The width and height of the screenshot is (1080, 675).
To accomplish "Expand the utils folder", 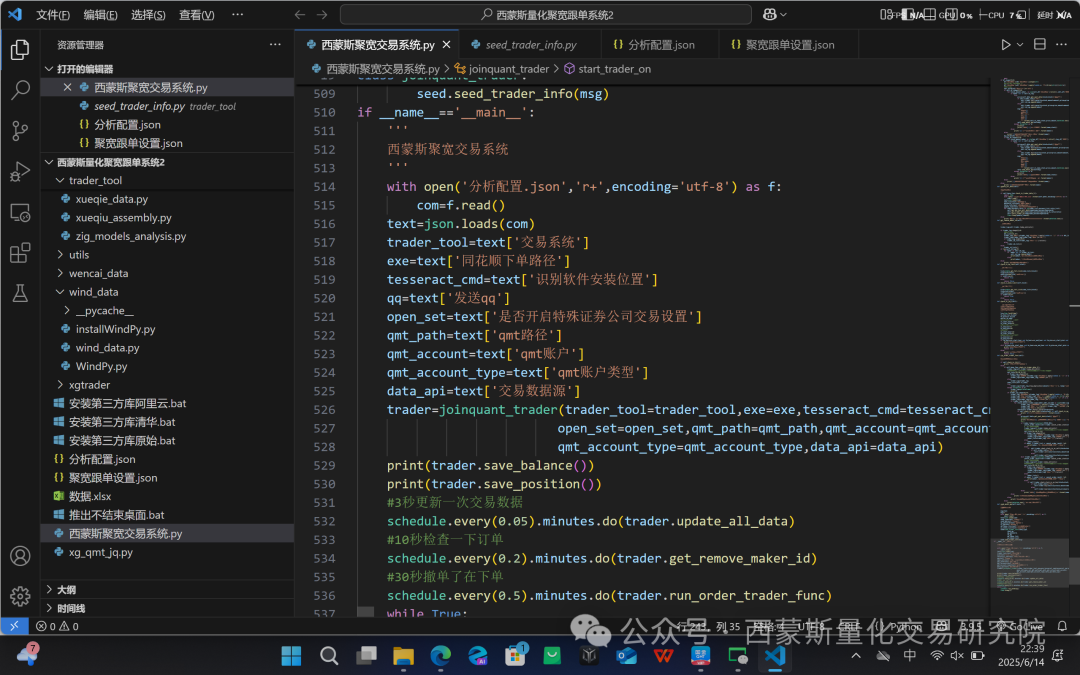I will tap(61, 255).
